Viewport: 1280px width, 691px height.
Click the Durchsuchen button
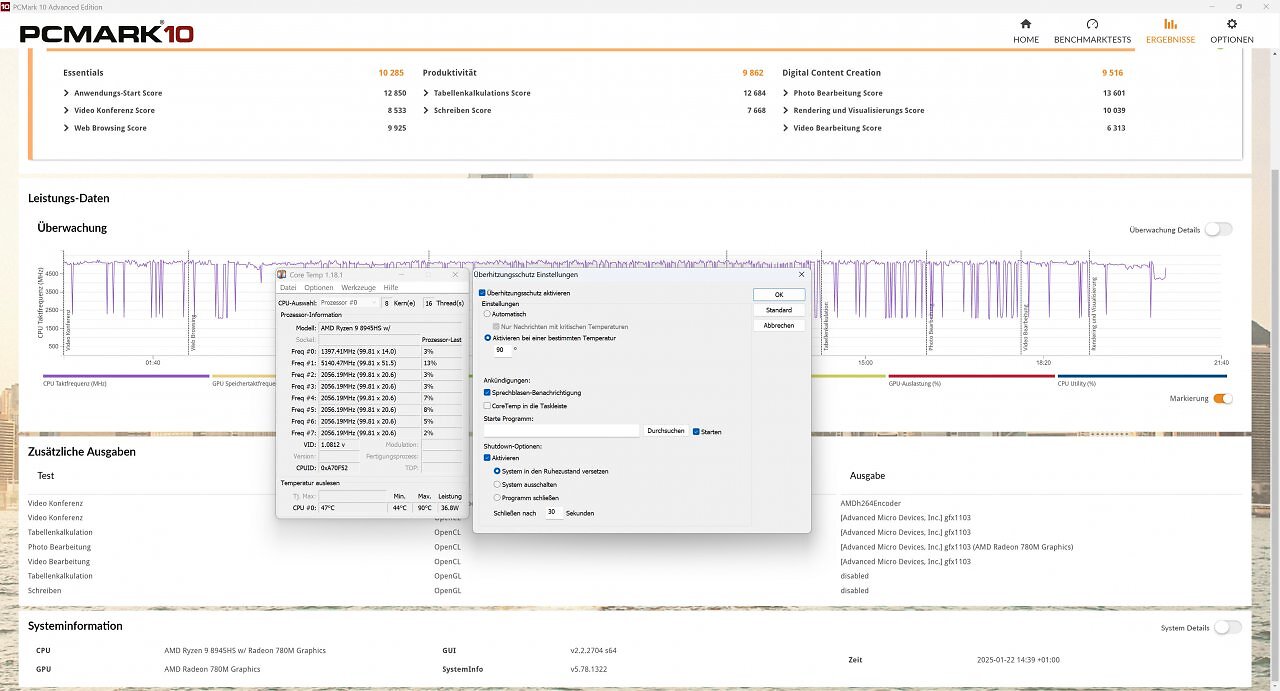666,431
